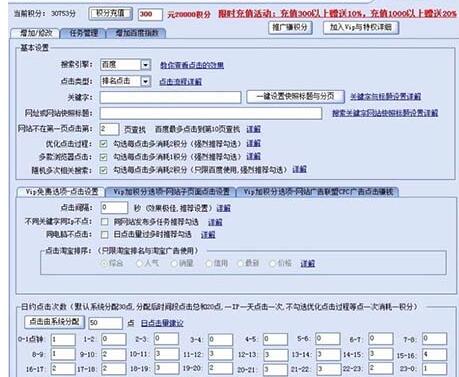Click the 18-19 hourly clicks field
Screen dimensions: 459x377
coord(167,369)
